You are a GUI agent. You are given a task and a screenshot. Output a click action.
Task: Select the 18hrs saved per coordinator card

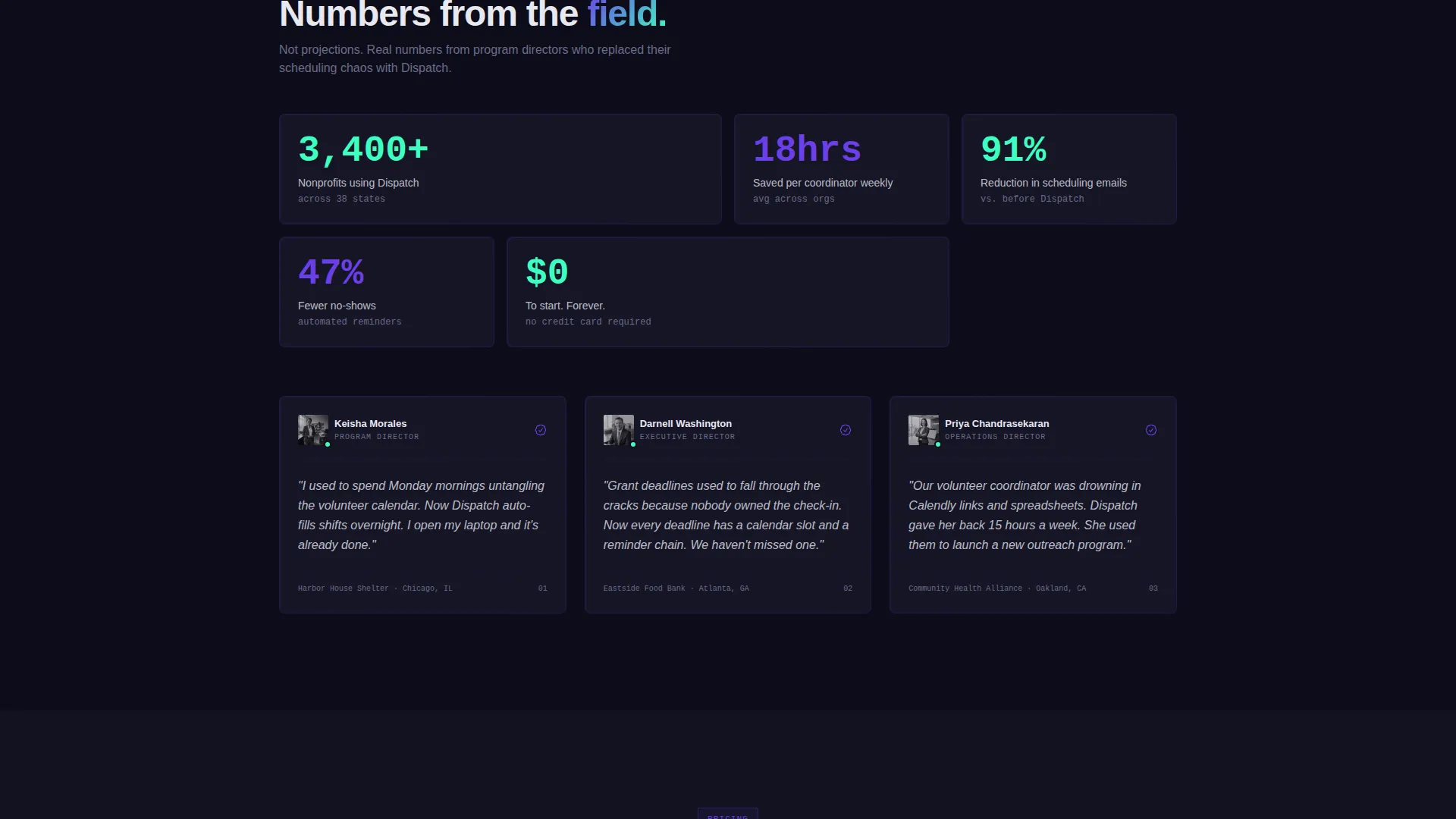(x=842, y=169)
